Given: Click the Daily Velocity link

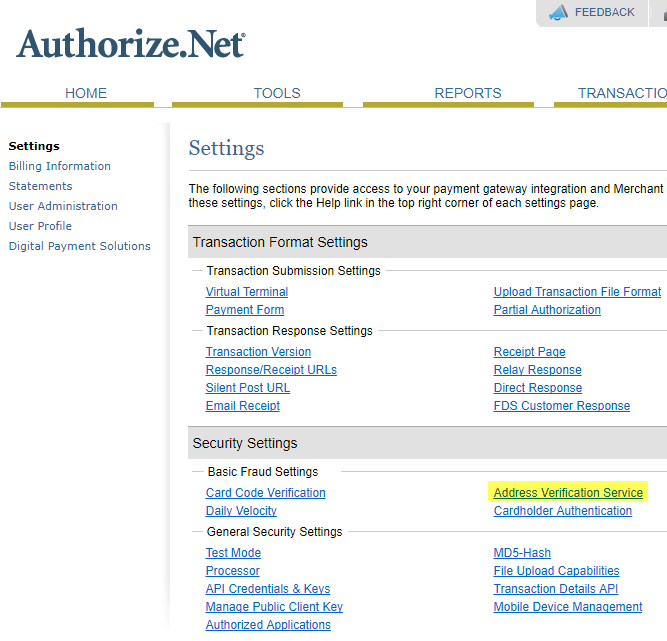Looking at the screenshot, I should (x=241, y=511).
